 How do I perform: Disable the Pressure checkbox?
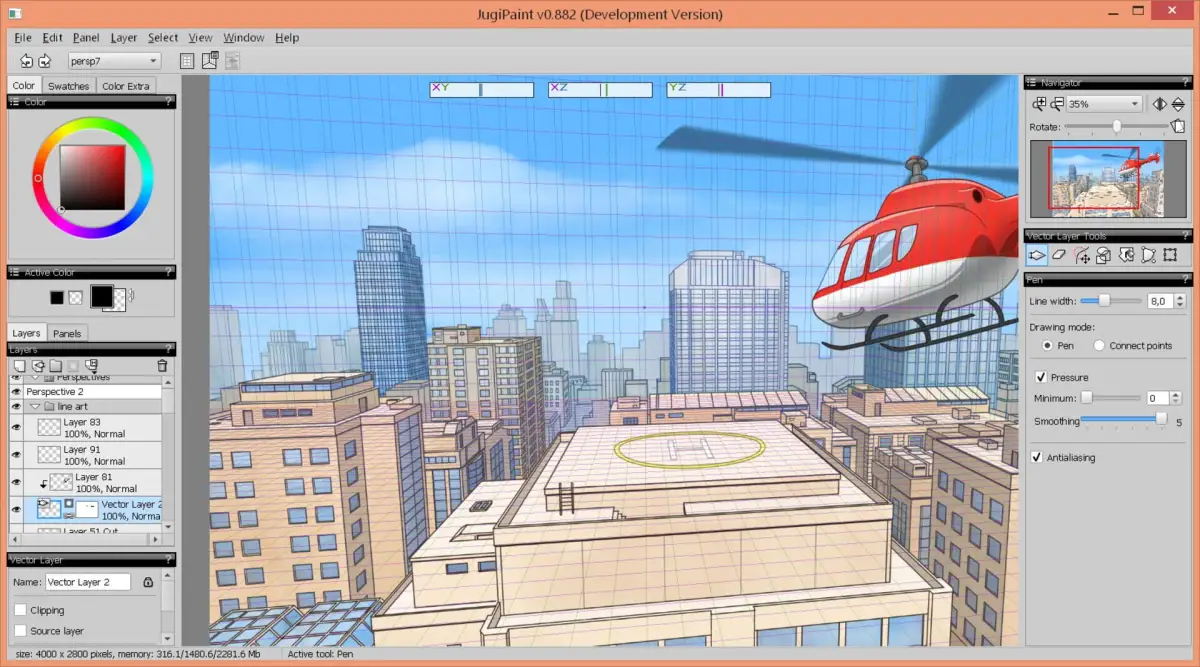[1040, 377]
